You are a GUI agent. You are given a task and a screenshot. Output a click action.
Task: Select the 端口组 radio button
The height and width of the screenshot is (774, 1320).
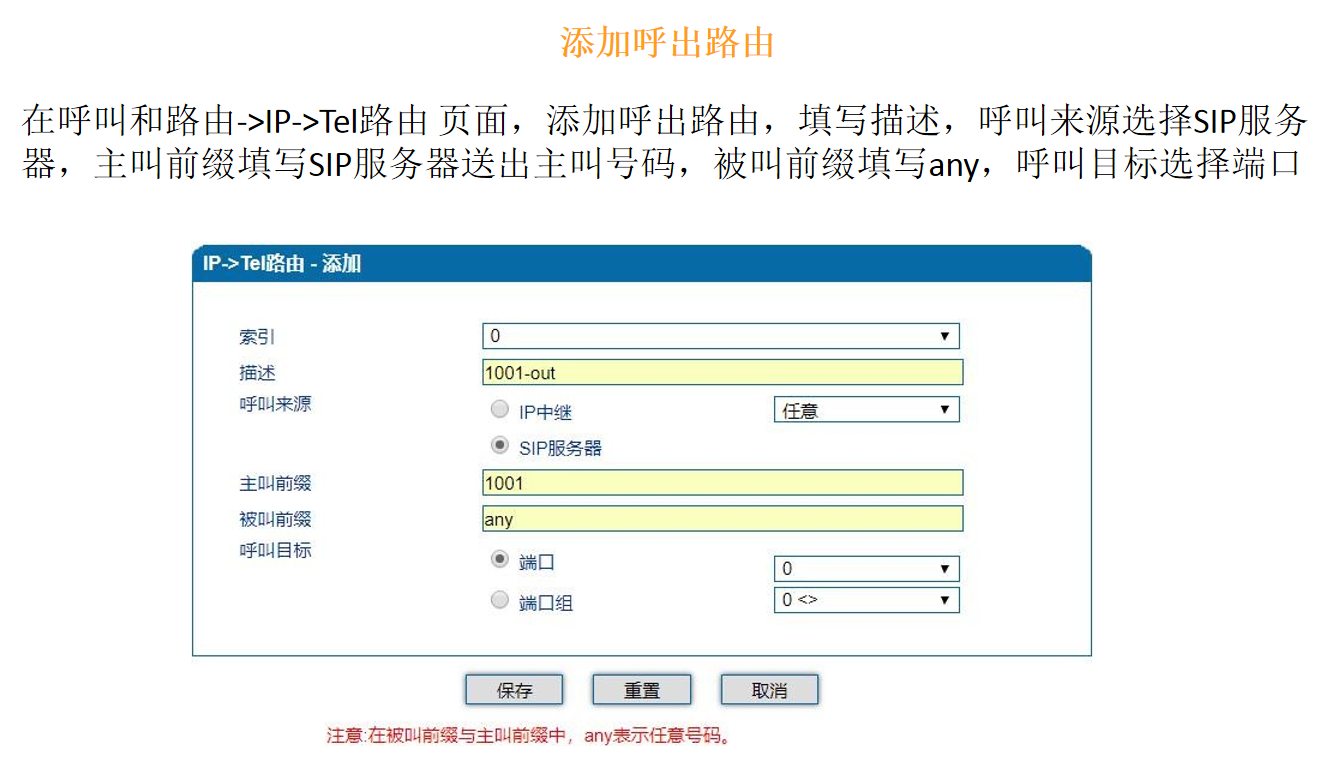(499, 600)
